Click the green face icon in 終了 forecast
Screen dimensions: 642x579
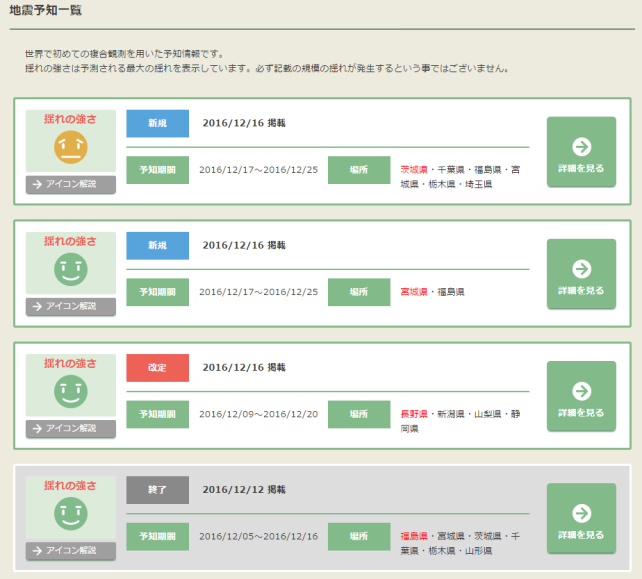71,515
